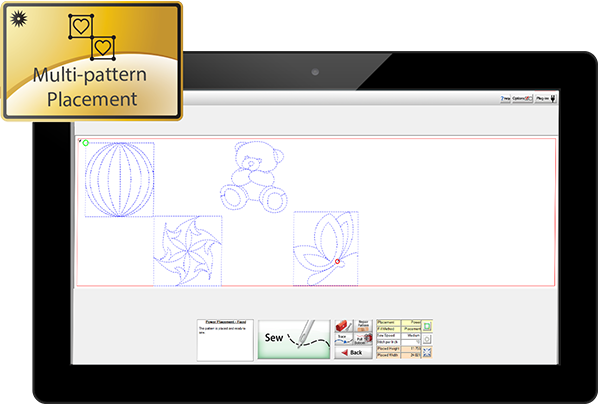Open the Help menu
598x405 pixels.
pyautogui.click(x=505, y=98)
